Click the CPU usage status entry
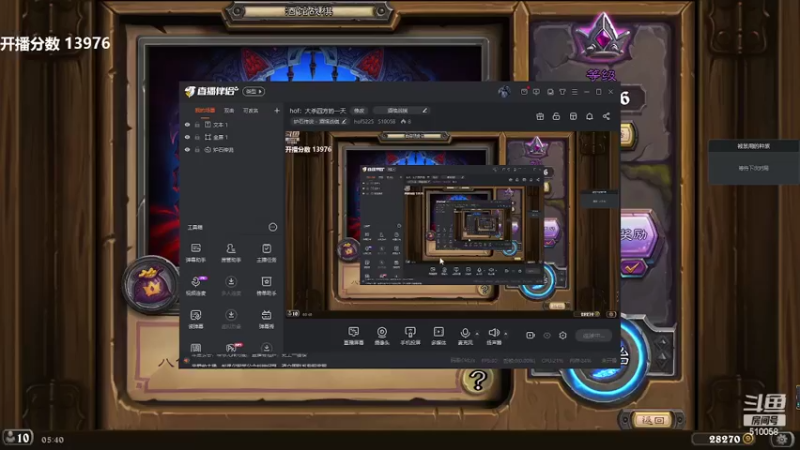The height and width of the screenshot is (450, 800). click(552, 361)
